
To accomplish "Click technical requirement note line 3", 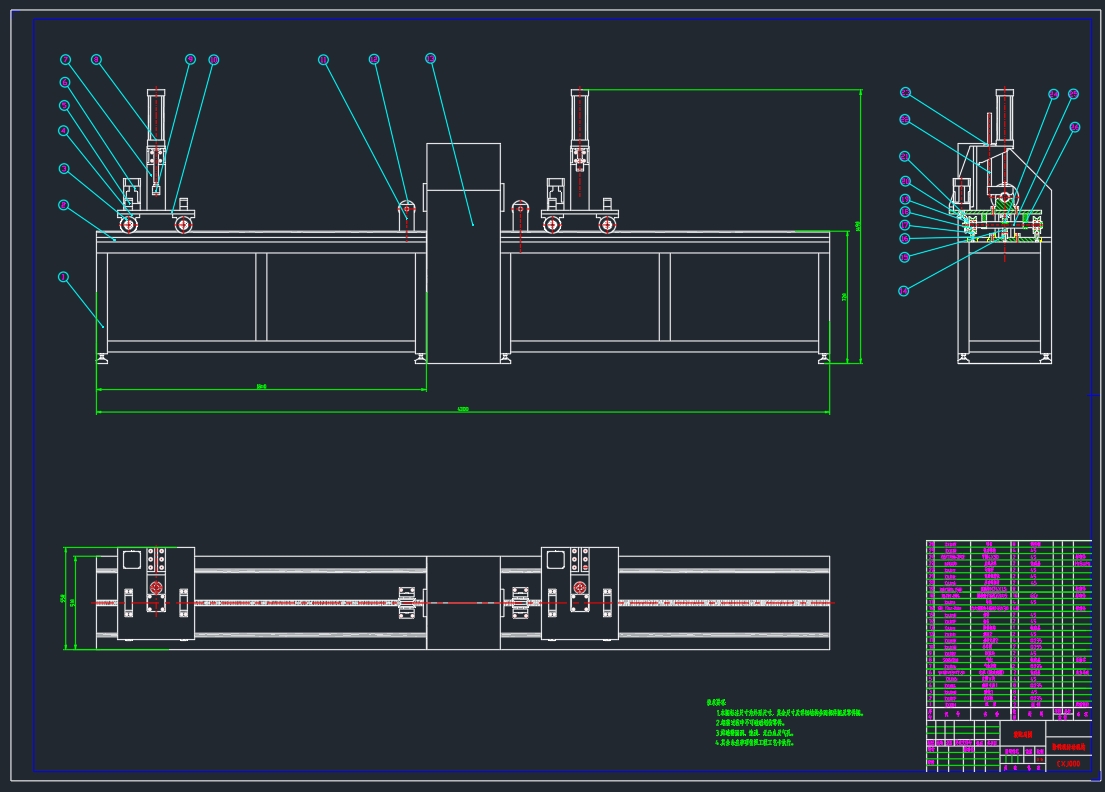I will (755, 733).
